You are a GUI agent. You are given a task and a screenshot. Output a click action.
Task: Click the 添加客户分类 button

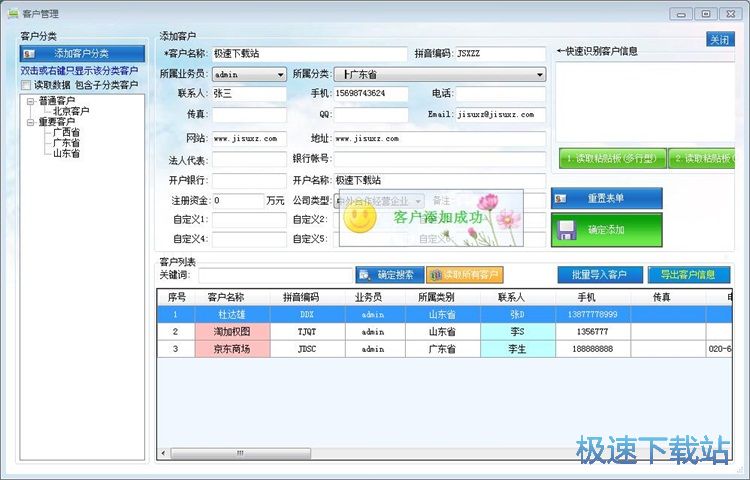(x=82, y=54)
